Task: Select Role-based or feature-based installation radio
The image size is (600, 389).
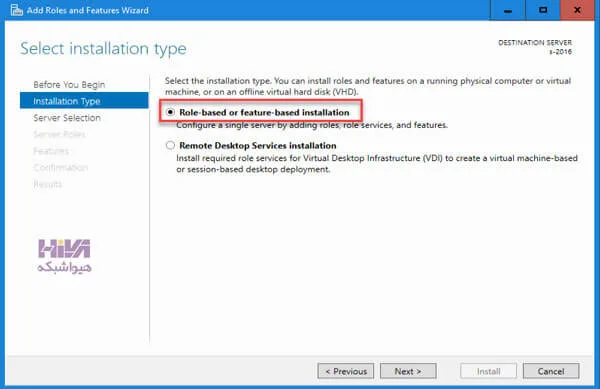Action: (x=170, y=112)
